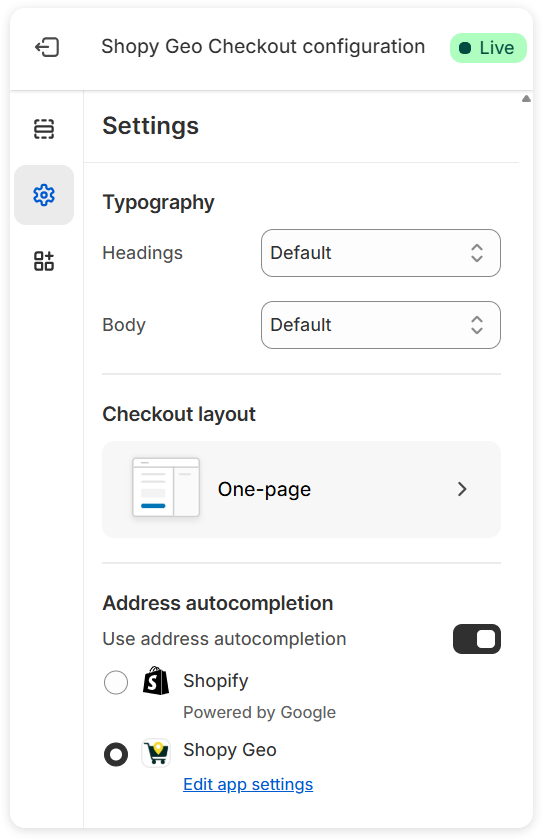
Task: Select the Settings gear icon
Action: pyautogui.click(x=44, y=195)
